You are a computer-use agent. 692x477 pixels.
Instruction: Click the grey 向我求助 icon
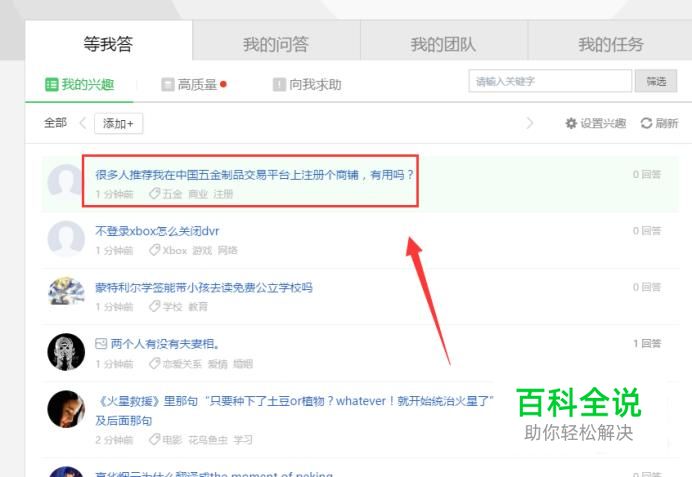click(x=279, y=84)
